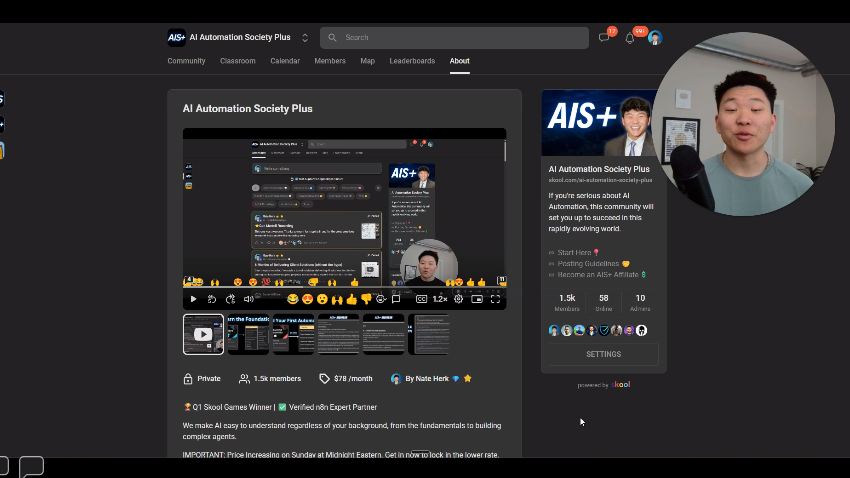Click the sidebar card title 'AI Automation Society Plus'
The width and height of the screenshot is (850, 478).
(599, 169)
